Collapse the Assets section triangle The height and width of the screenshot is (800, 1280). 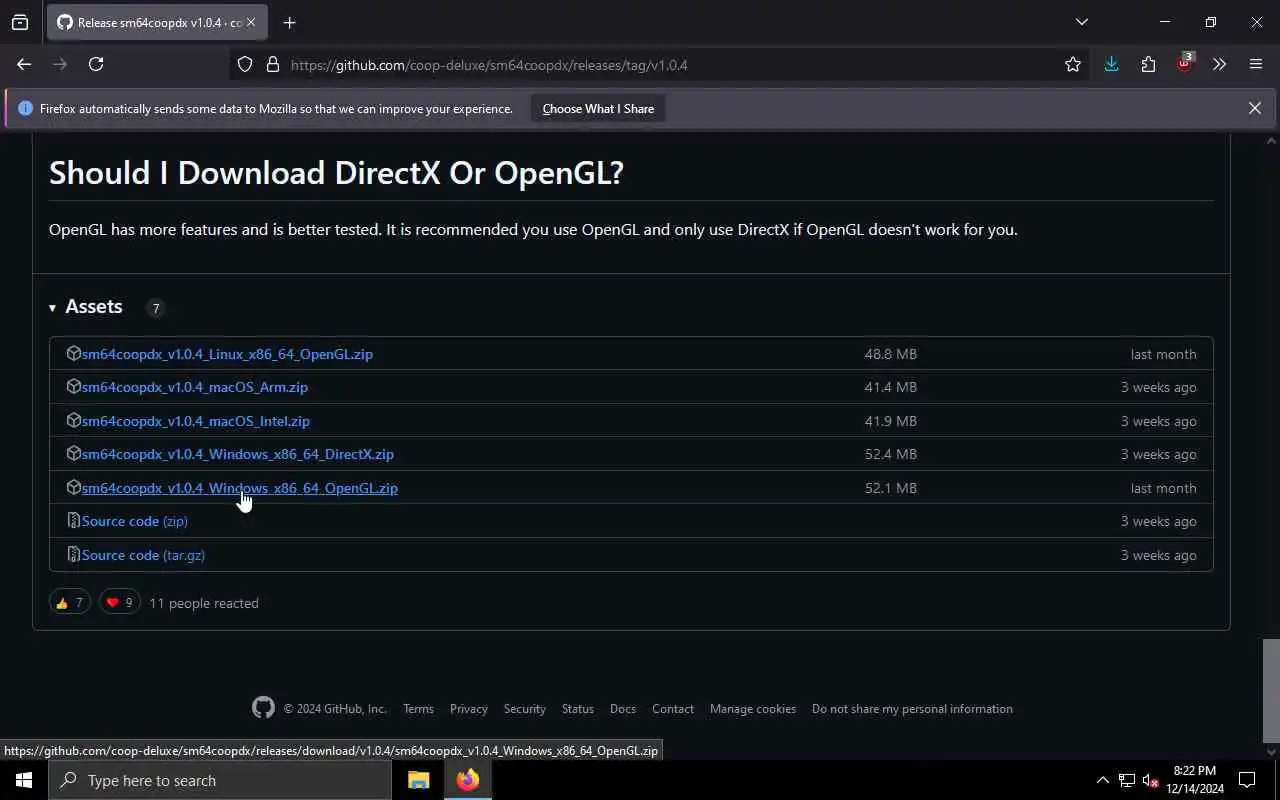pos(52,308)
